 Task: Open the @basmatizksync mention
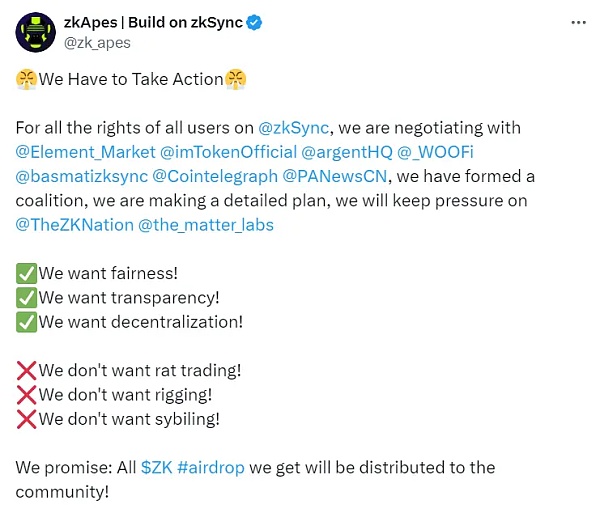(x=82, y=177)
